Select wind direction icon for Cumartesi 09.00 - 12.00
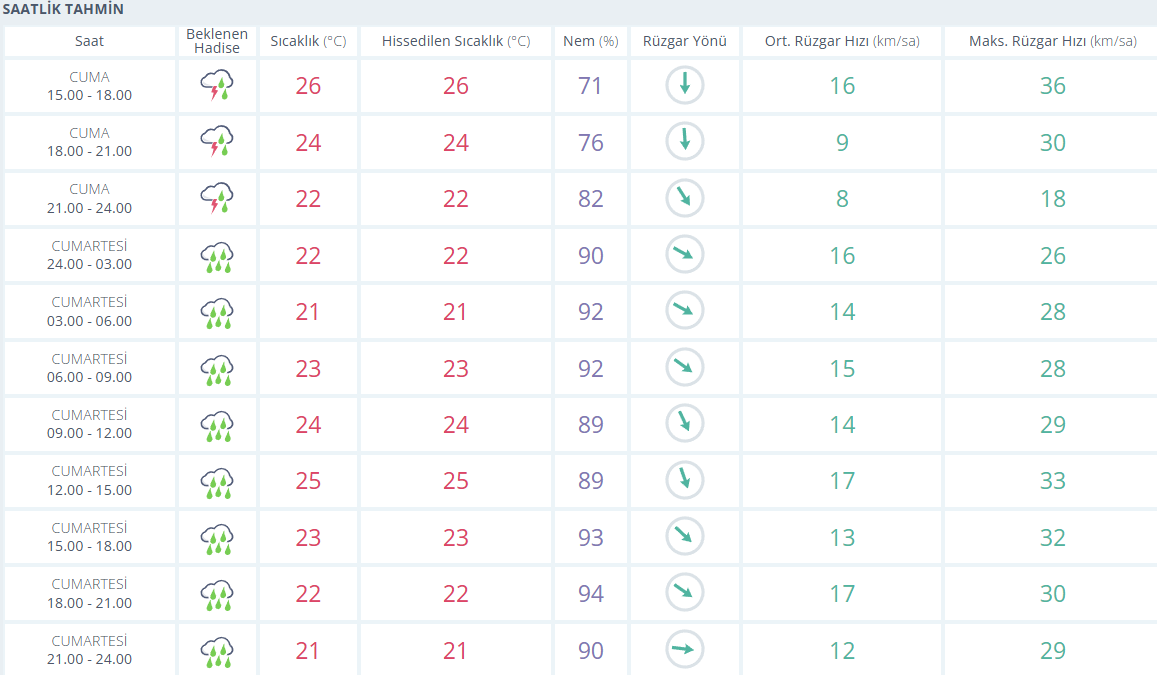Image resolution: width=1157 pixels, height=675 pixels. click(685, 423)
